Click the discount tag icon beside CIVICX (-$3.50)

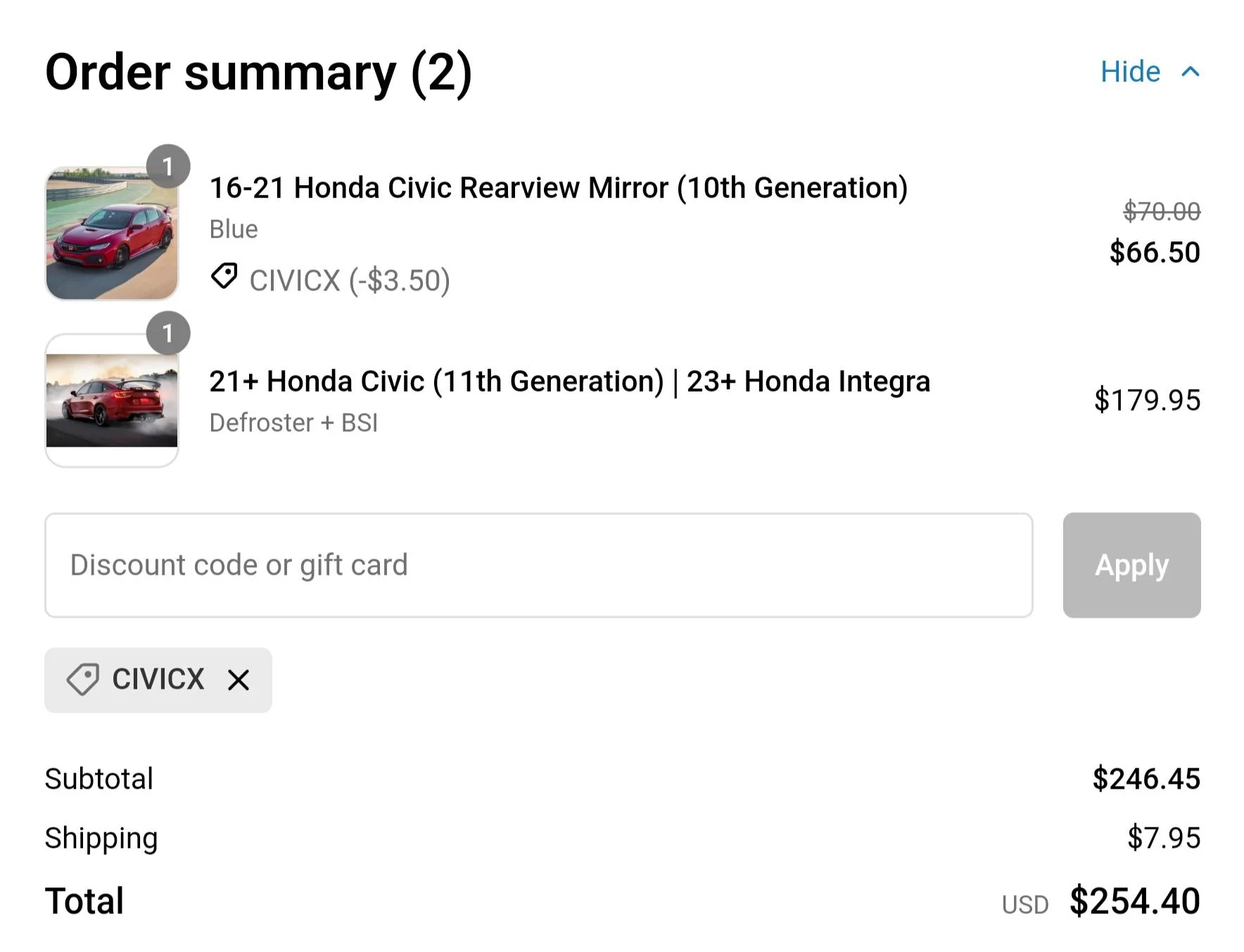224,278
